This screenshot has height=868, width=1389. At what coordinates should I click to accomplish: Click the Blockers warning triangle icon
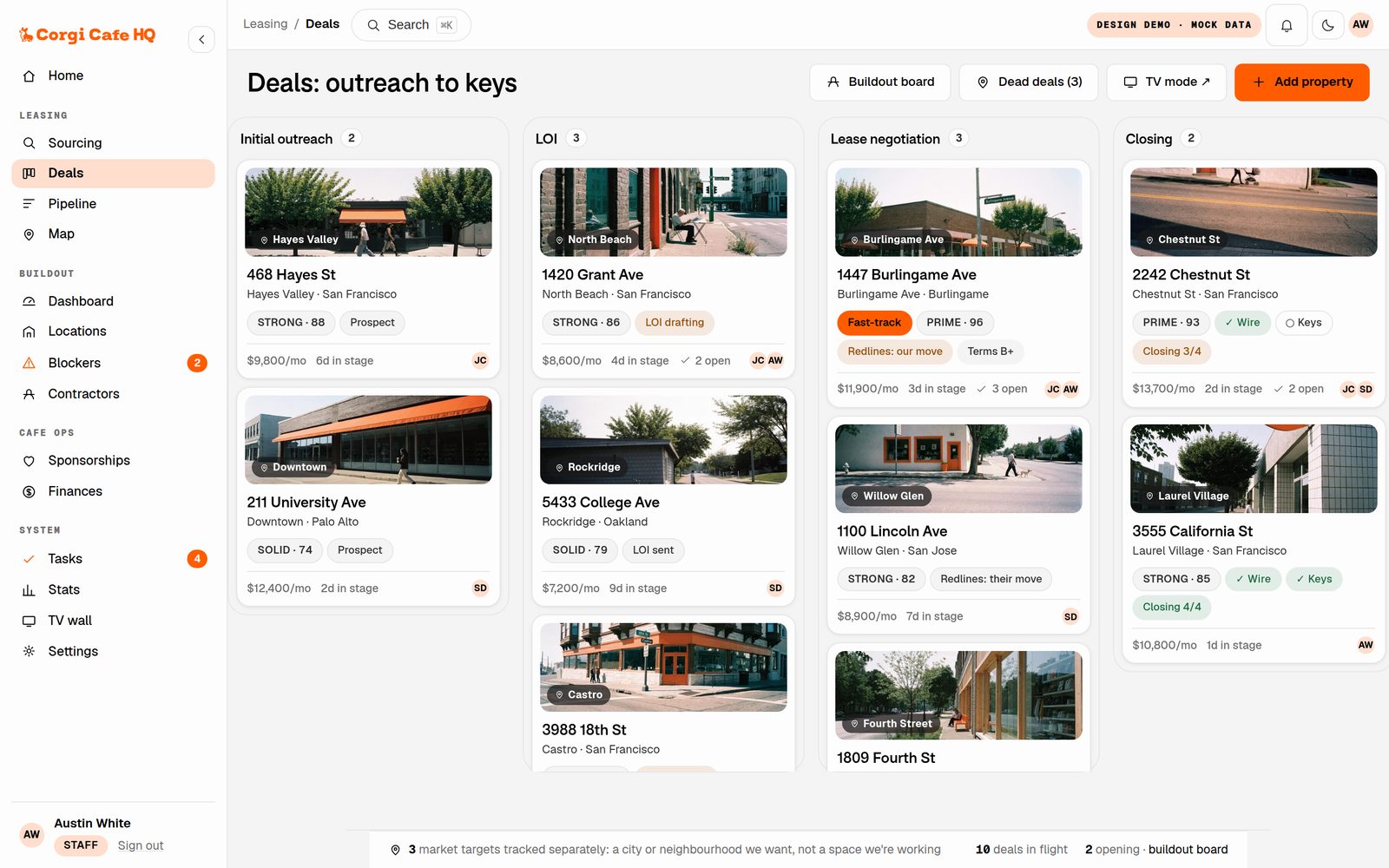pos(29,363)
